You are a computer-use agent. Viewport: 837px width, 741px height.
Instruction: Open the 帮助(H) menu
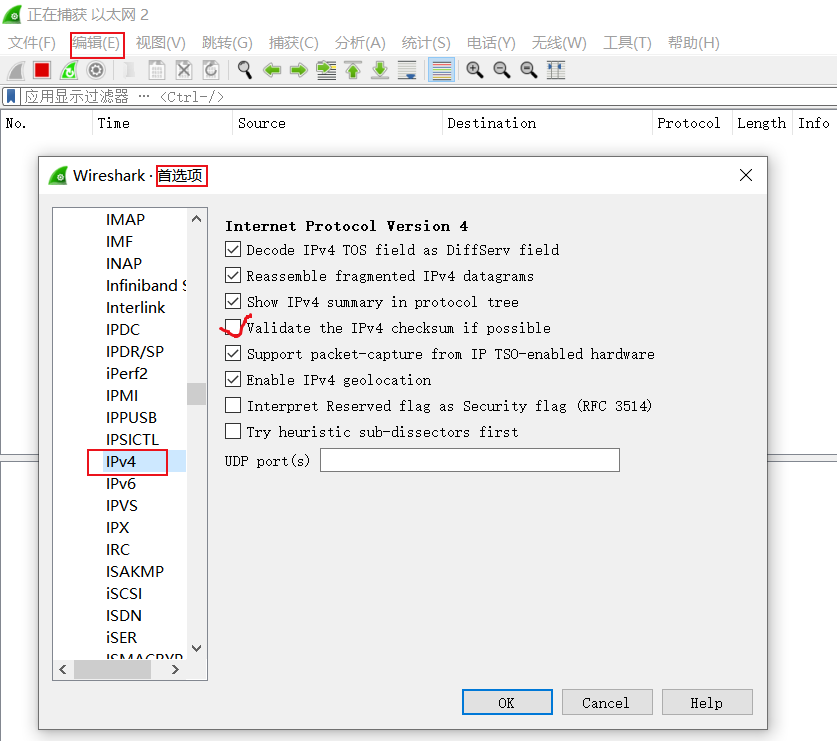[x=693, y=43]
